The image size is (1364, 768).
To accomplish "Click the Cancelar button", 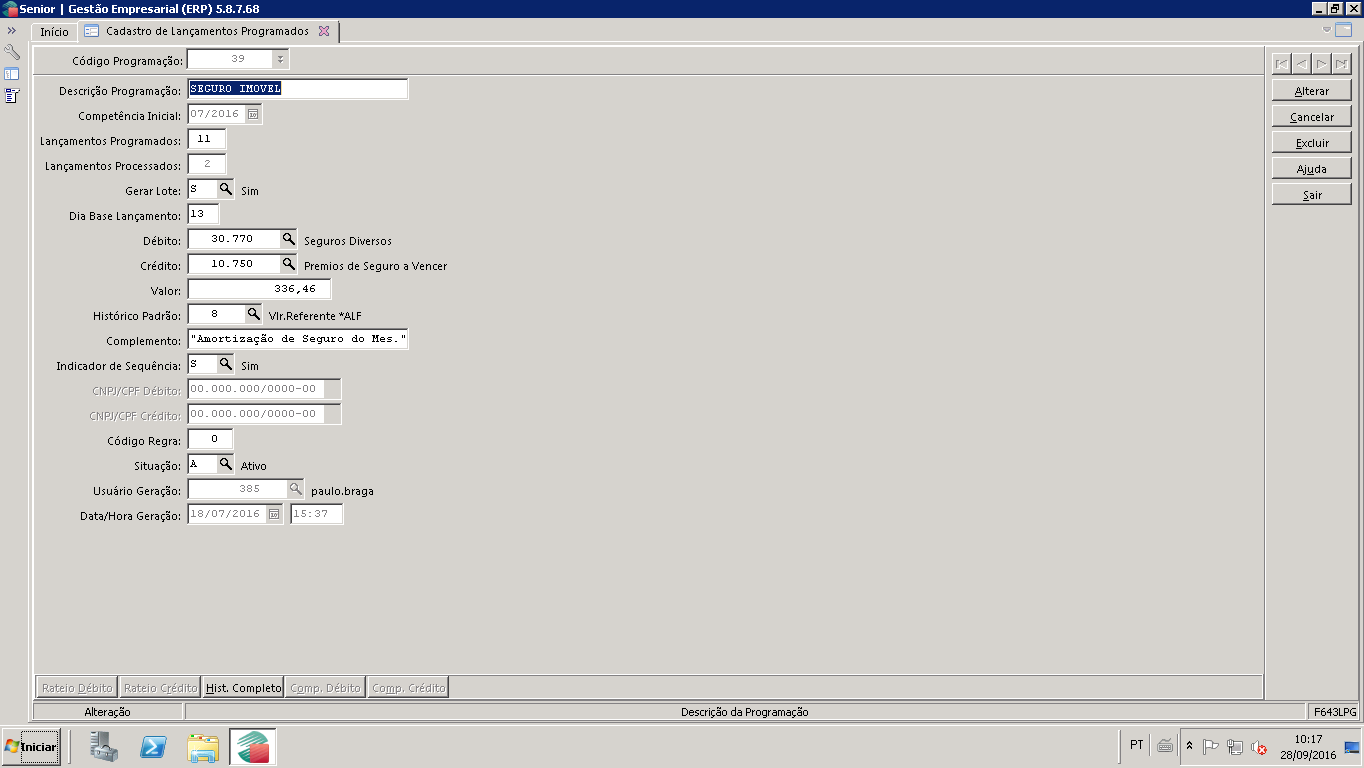I will coord(1312,117).
